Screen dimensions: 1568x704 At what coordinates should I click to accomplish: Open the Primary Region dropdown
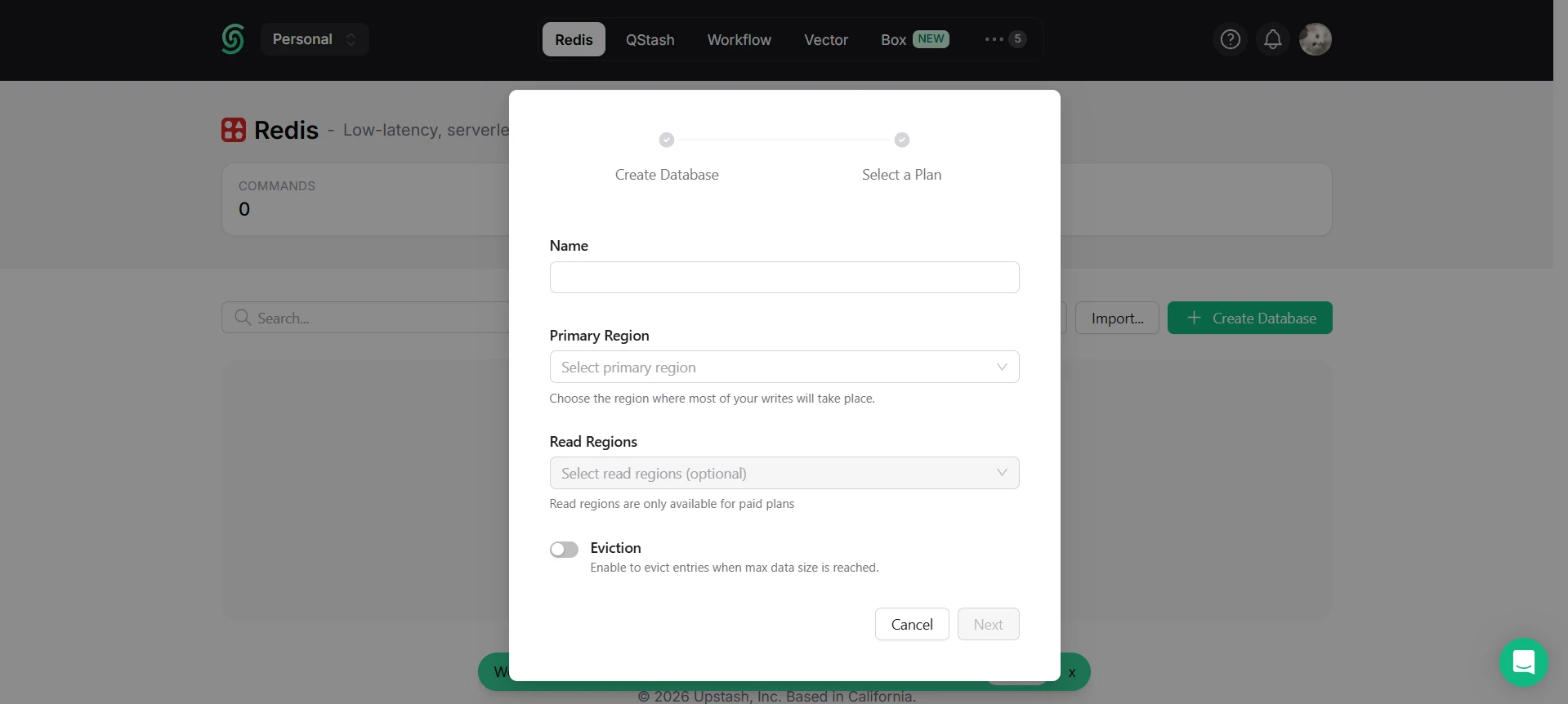click(x=784, y=367)
